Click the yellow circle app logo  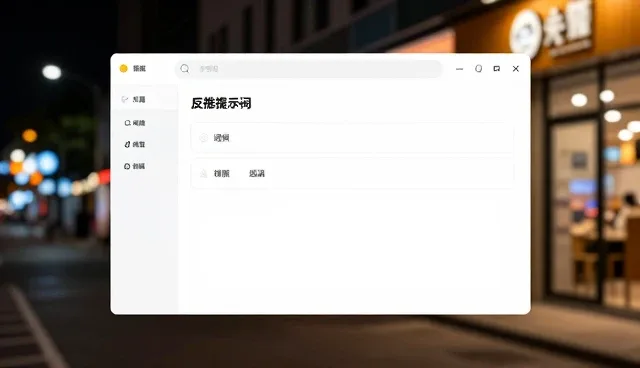(x=124, y=69)
